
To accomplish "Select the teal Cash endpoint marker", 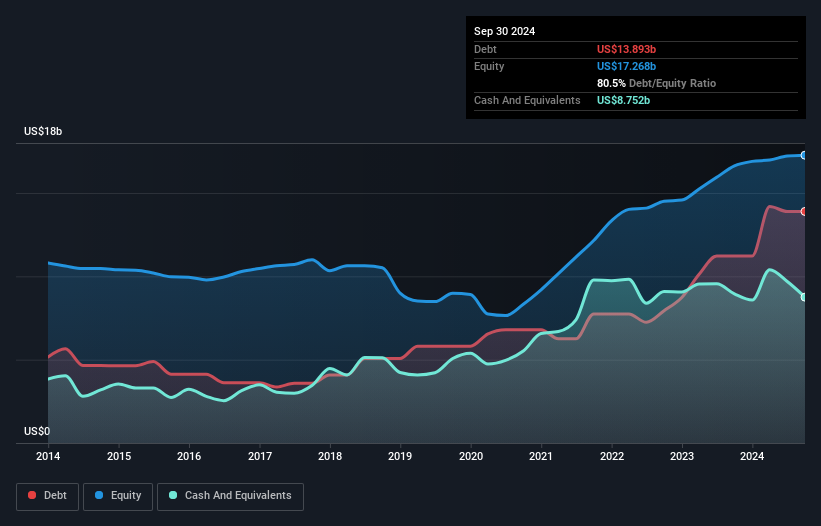I will coord(804,297).
